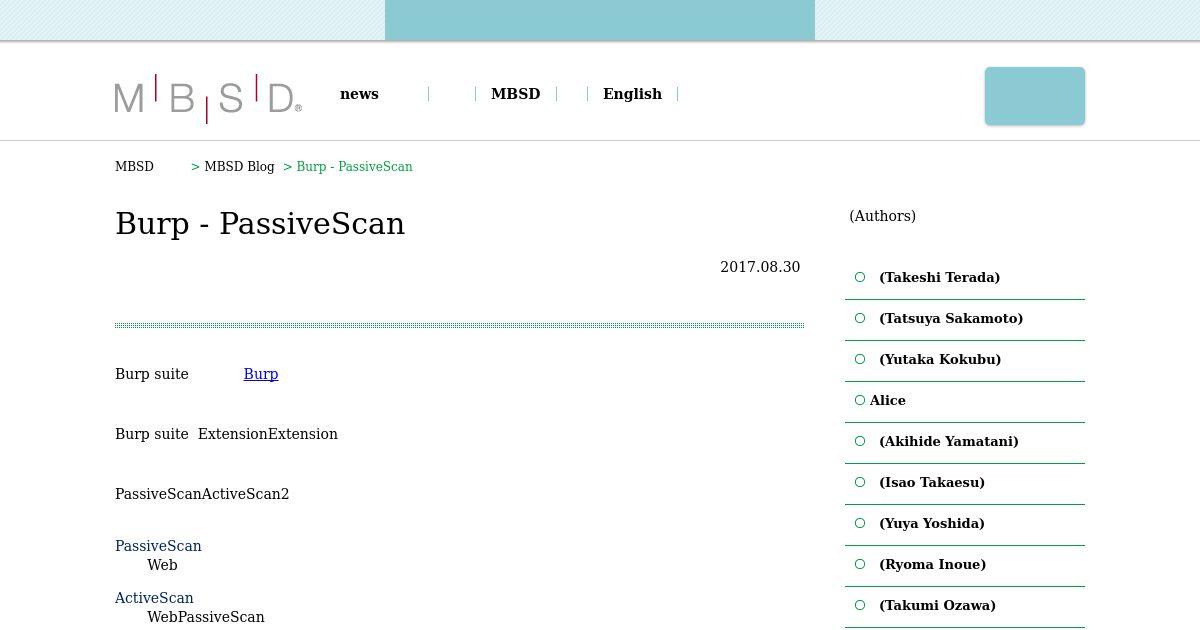Click the text Burp suite ExtensionExtension
The width and height of the screenshot is (1200, 630).
[226, 434]
